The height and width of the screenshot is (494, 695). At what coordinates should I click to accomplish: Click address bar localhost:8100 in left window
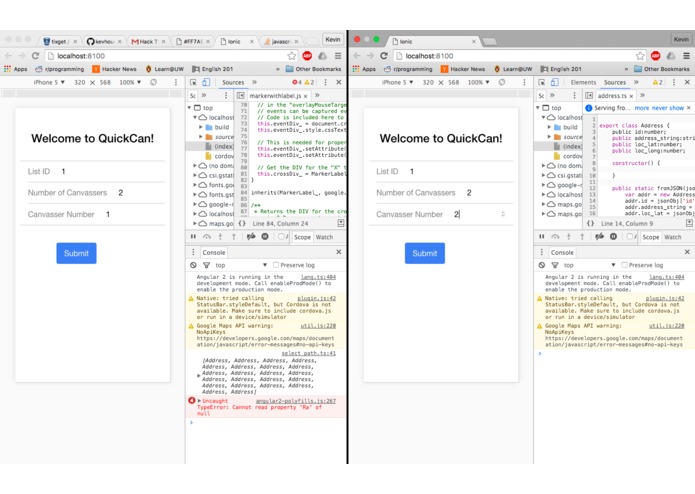(166, 56)
